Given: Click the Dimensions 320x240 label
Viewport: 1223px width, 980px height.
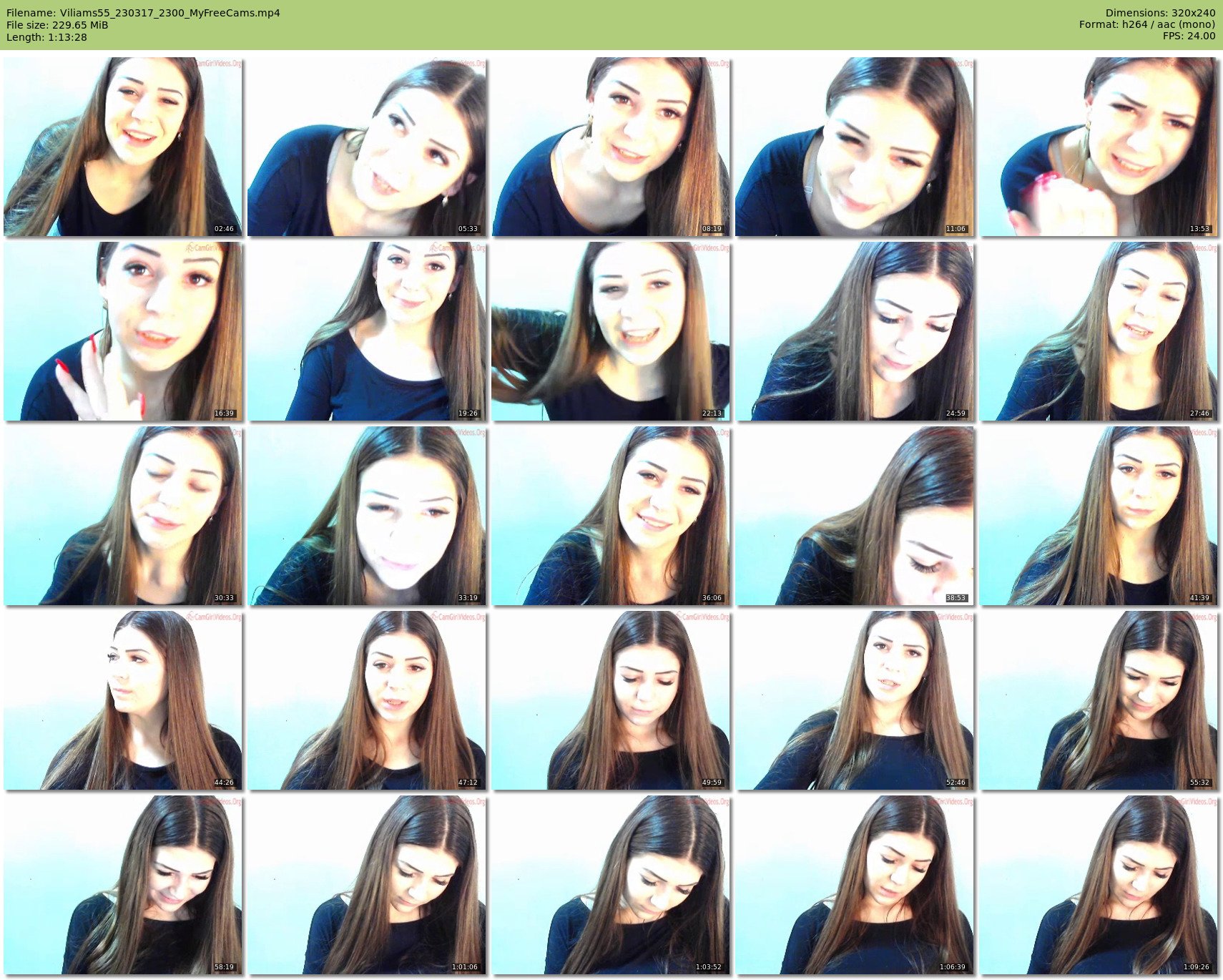Looking at the screenshot, I should (1160, 13).
